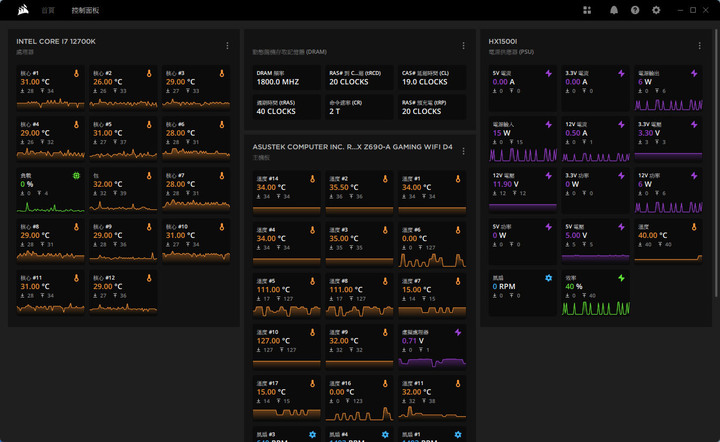Image resolution: width=720 pixels, height=442 pixels.
Task: Select the 溫度 #17 15.00 °C tile
Action: pyautogui.click(x=287, y=398)
